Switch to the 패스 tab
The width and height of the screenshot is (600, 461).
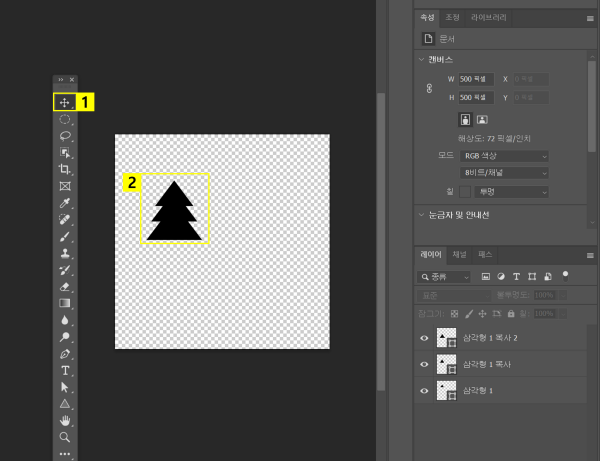[485, 254]
